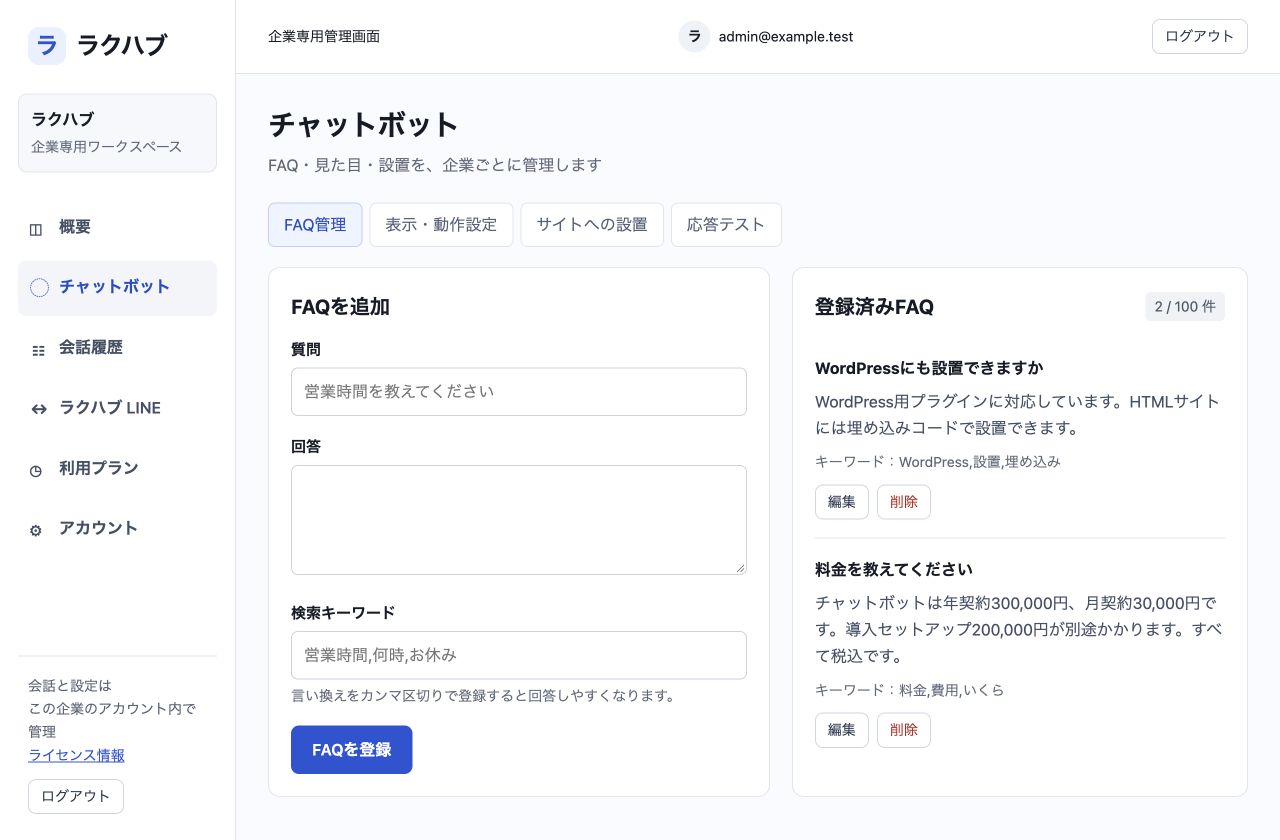This screenshot has width=1280, height=840.
Task: Click the キーワード：料金,費用,いくら line
Action: 910,690
